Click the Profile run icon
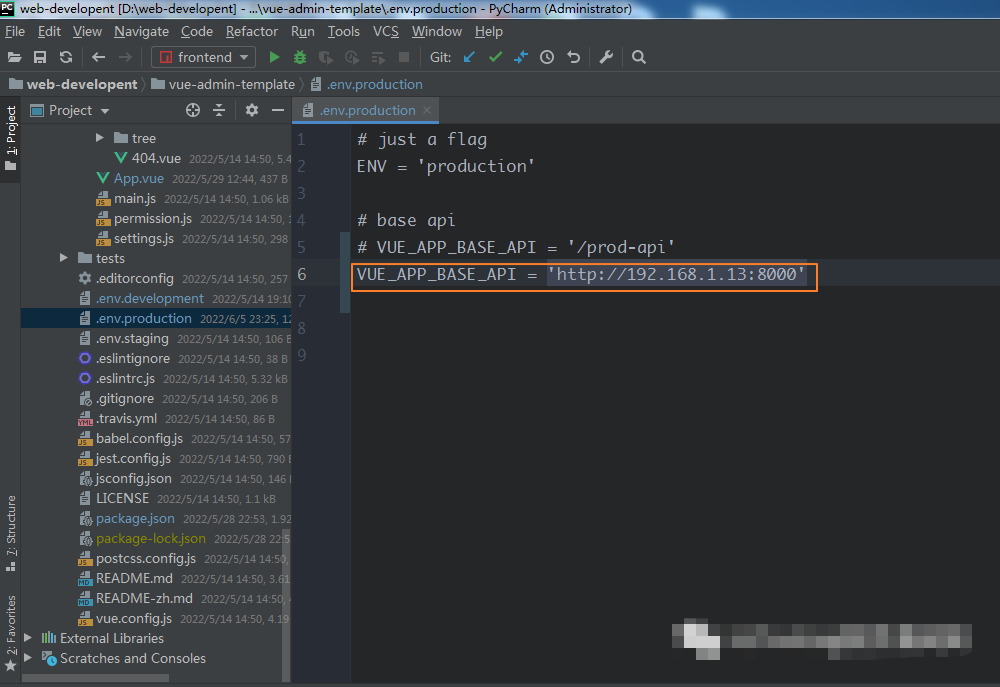The height and width of the screenshot is (687, 1000). pyautogui.click(x=352, y=57)
